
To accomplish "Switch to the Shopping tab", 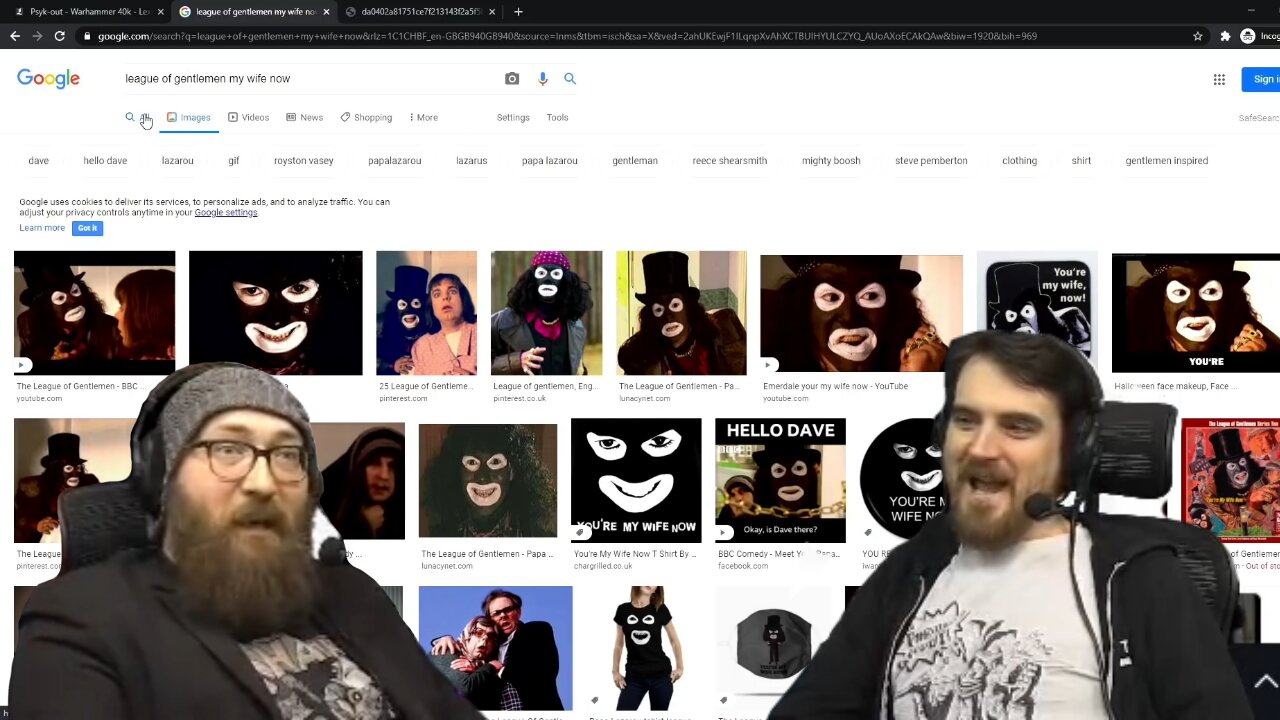I will 366,118.
